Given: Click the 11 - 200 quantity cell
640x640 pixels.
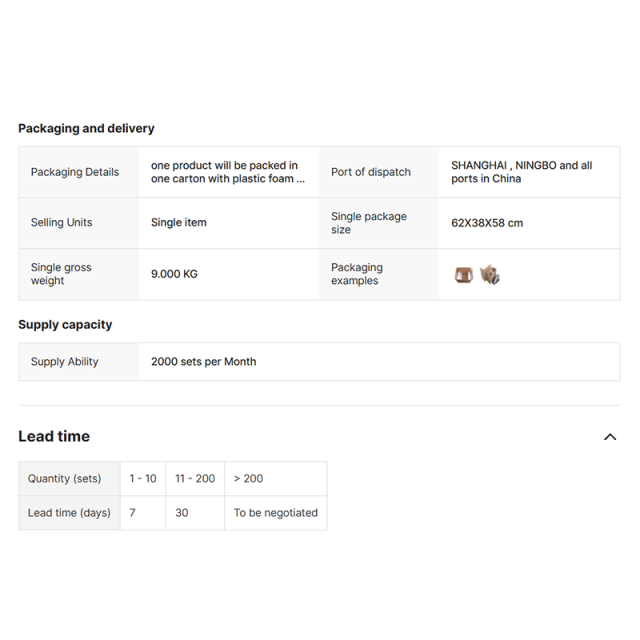Looking at the screenshot, I should pyautogui.click(x=195, y=479).
